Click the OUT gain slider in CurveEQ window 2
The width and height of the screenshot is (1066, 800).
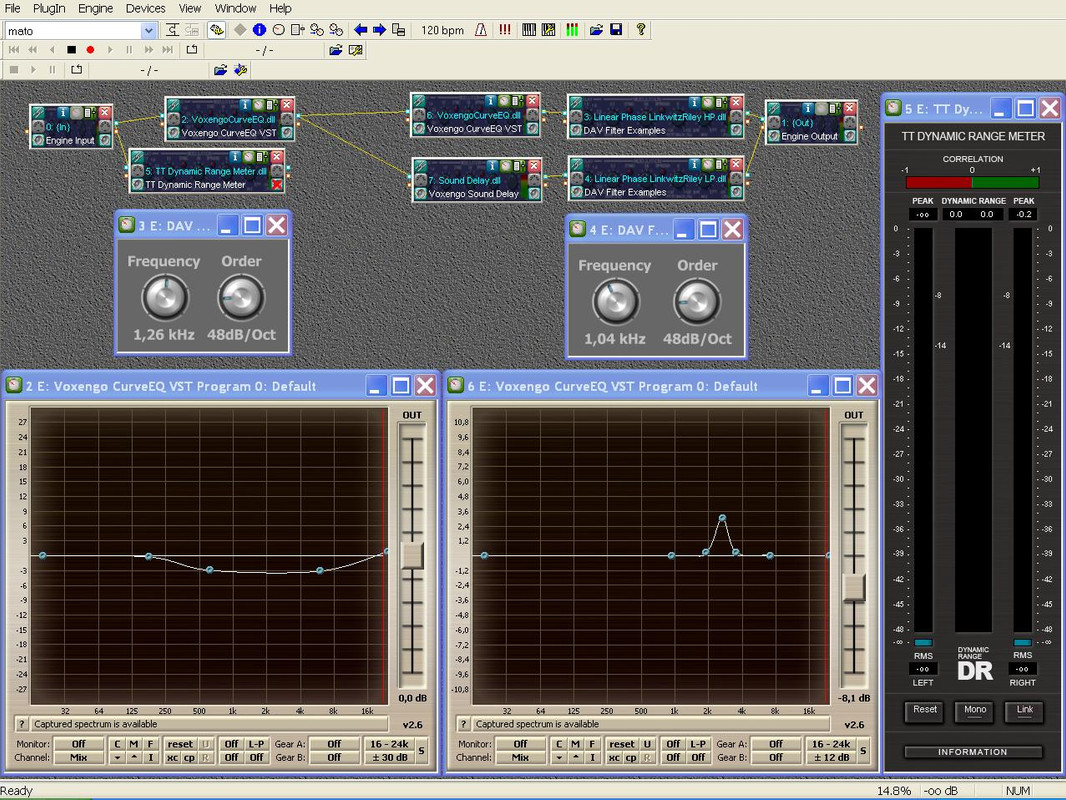pos(412,555)
